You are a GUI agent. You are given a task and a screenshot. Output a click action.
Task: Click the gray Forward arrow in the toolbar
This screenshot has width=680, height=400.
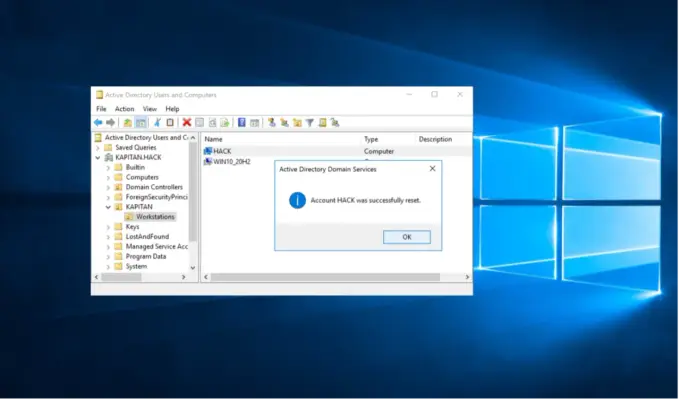[x=111, y=123]
